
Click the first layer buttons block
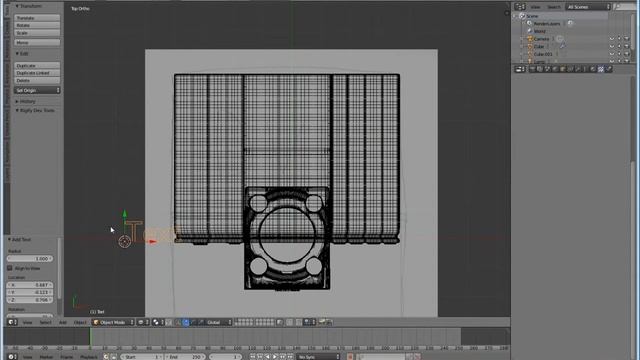(244, 322)
